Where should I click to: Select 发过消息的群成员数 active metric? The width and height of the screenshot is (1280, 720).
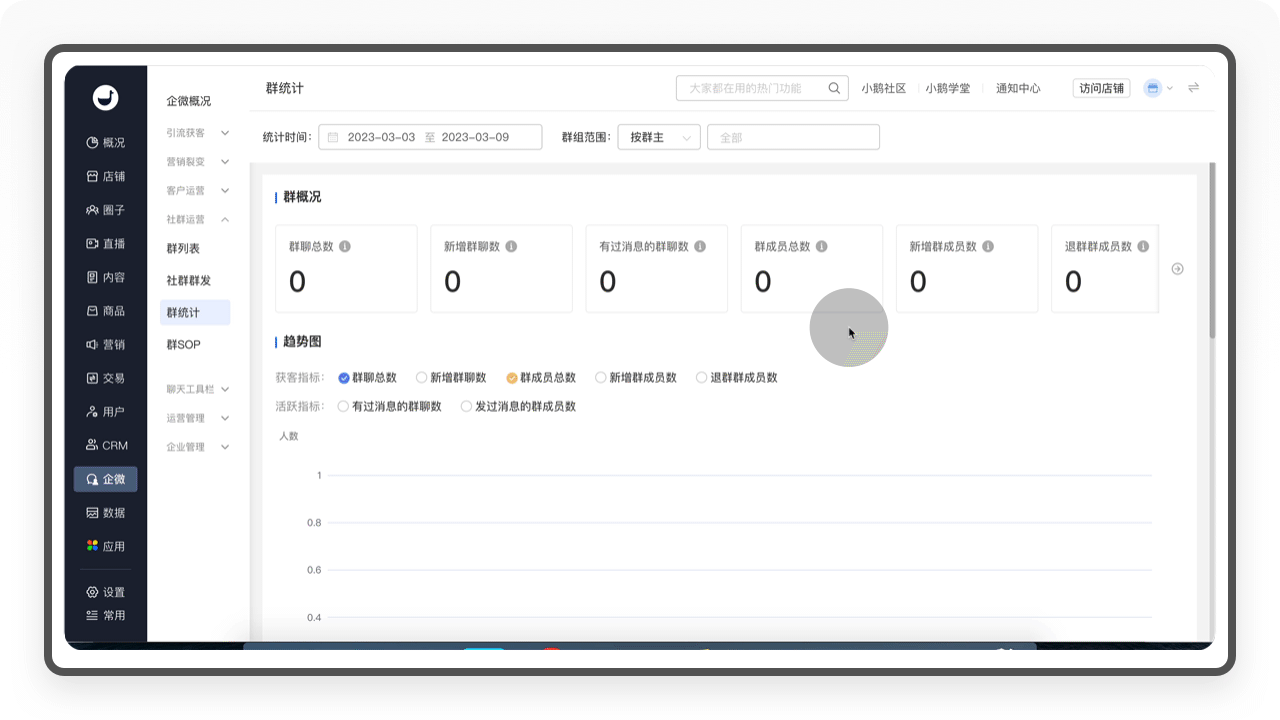pos(466,407)
